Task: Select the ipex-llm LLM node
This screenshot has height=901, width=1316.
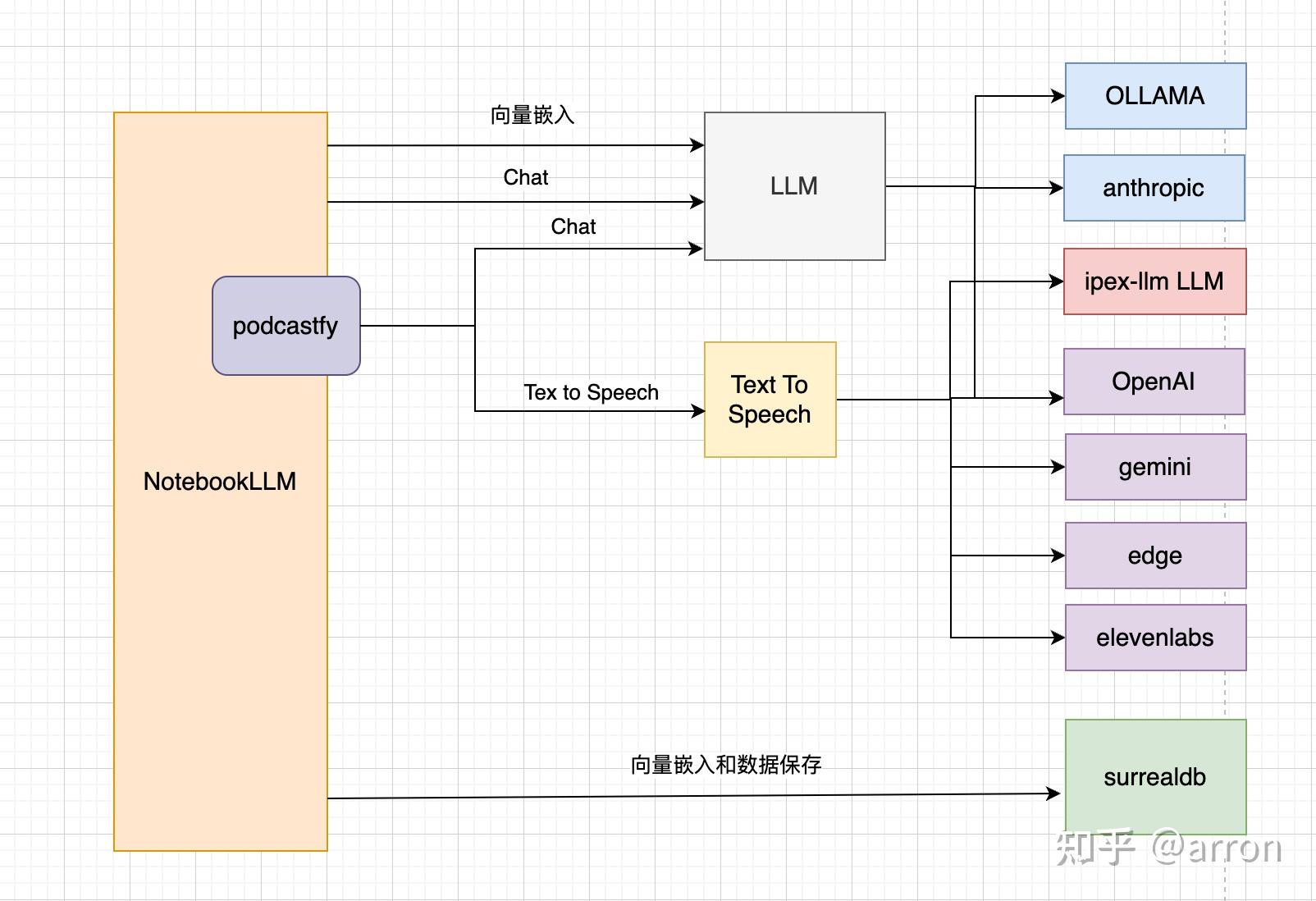Action: 1154,281
